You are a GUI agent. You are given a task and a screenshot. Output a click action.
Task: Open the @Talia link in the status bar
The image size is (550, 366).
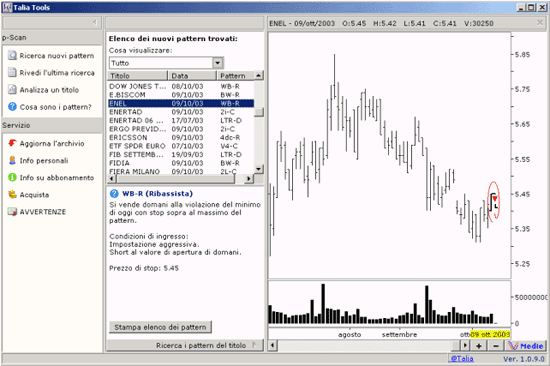(x=461, y=359)
